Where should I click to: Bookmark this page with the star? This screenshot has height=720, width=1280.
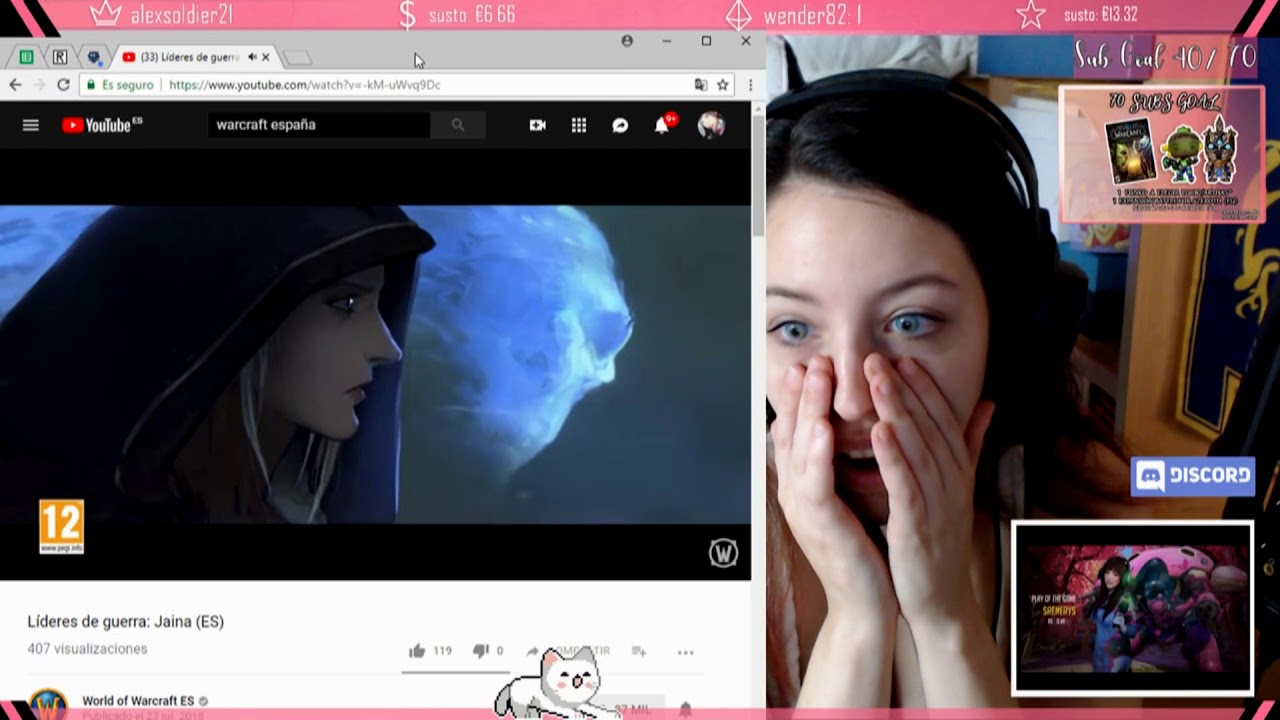(x=723, y=85)
